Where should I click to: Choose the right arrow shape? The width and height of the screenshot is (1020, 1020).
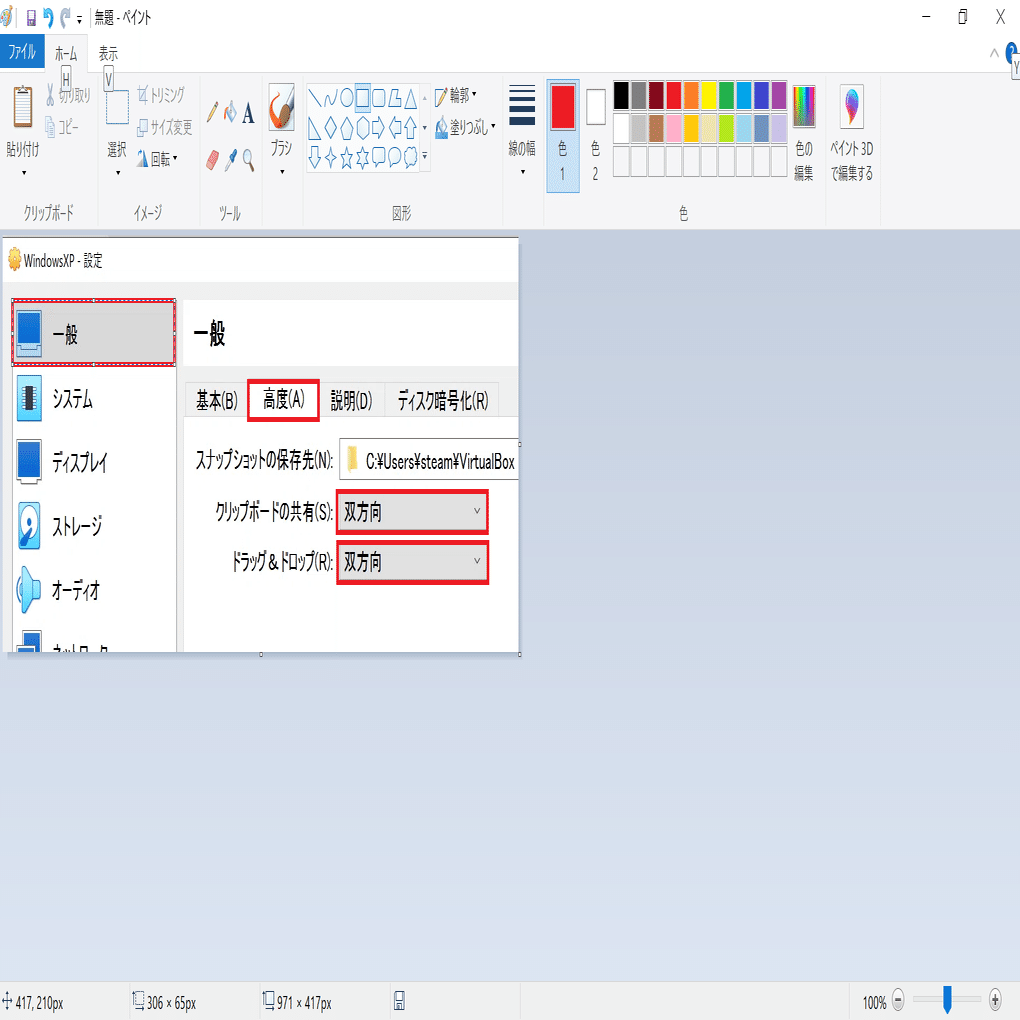click(x=379, y=128)
